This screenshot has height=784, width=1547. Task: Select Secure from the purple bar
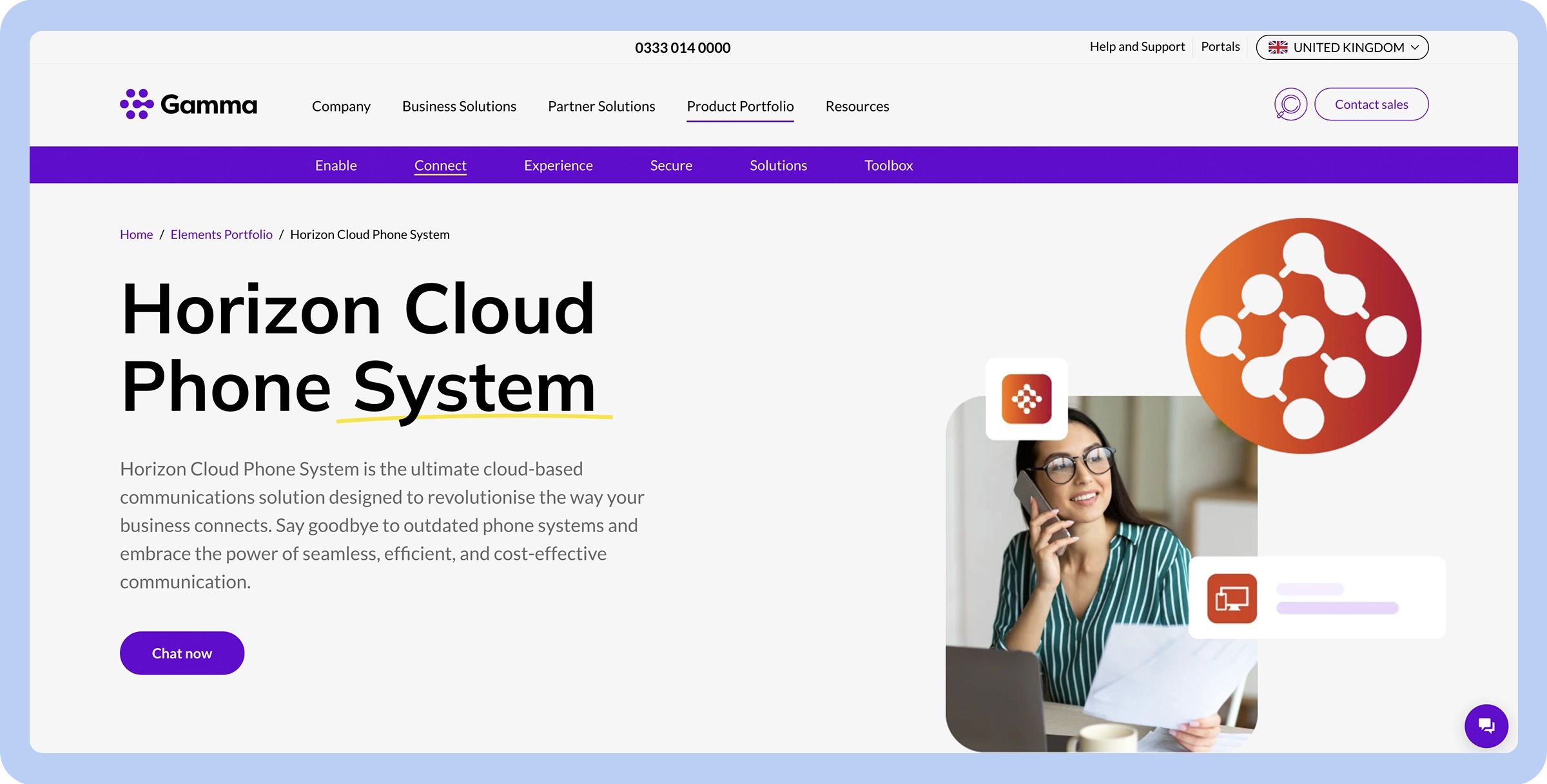tap(671, 165)
